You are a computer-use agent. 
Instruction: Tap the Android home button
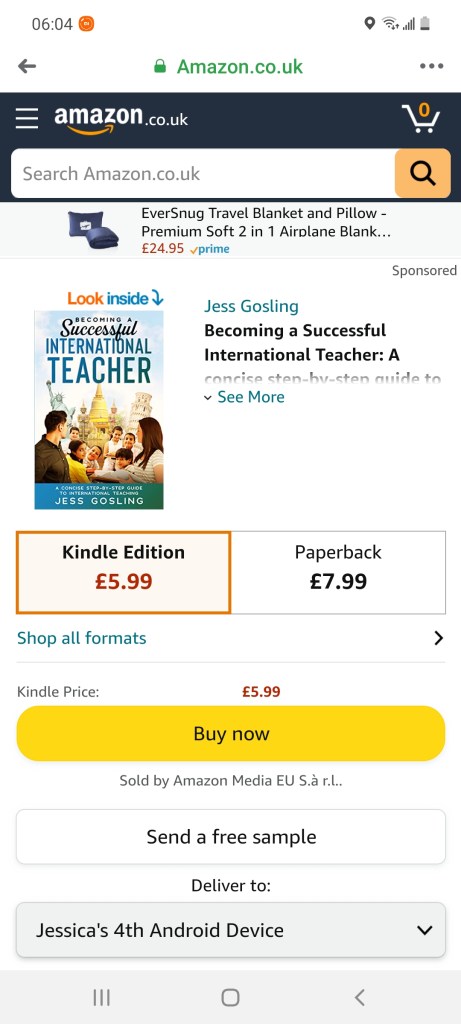point(230,997)
